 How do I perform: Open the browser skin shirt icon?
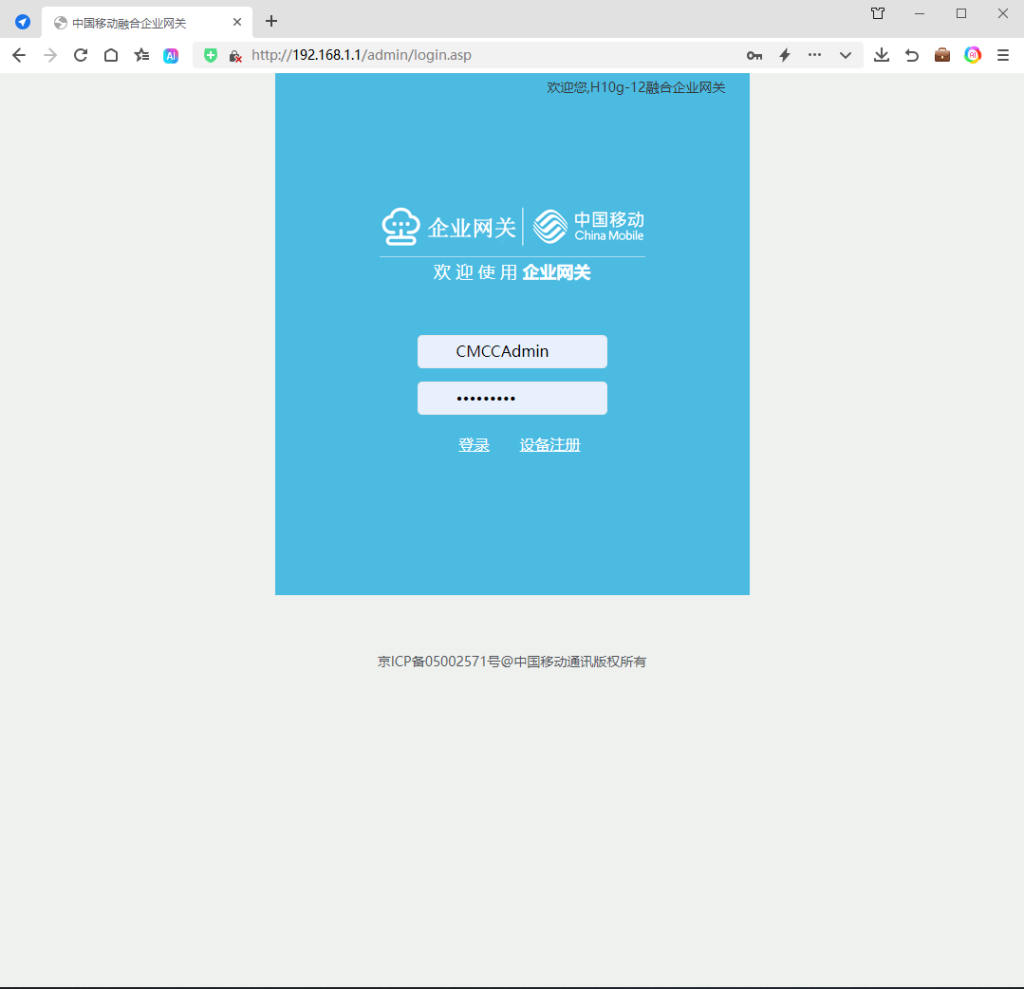click(x=878, y=14)
